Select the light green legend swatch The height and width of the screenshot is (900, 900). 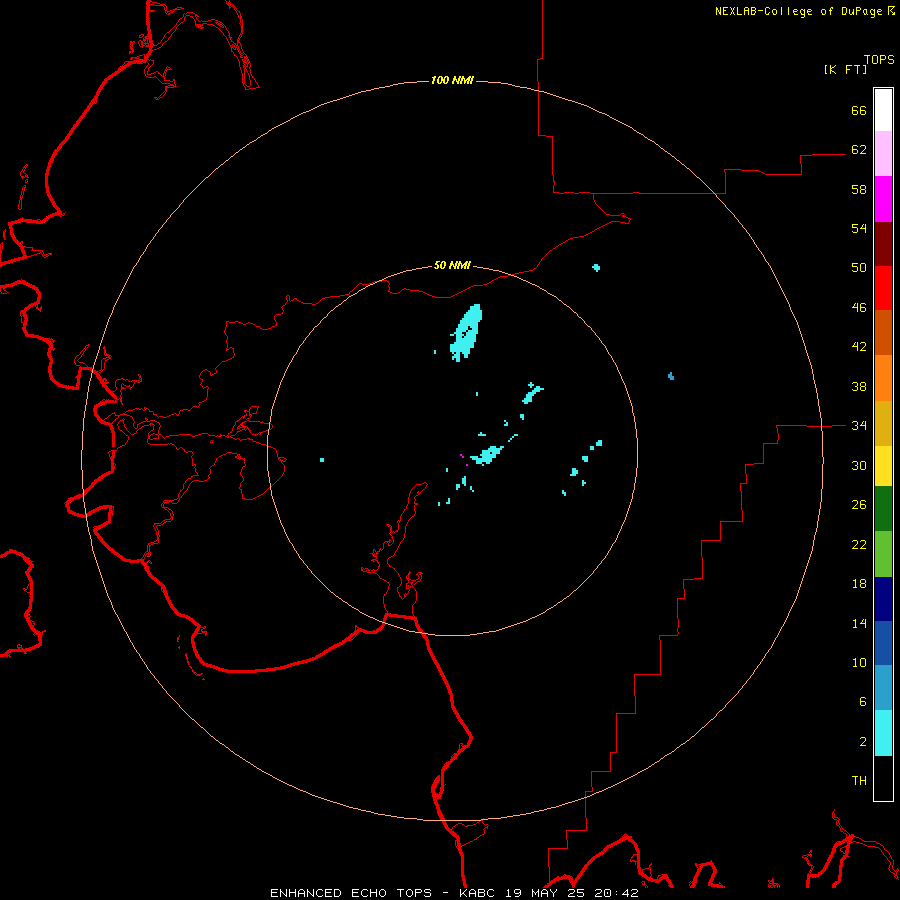pos(883,554)
